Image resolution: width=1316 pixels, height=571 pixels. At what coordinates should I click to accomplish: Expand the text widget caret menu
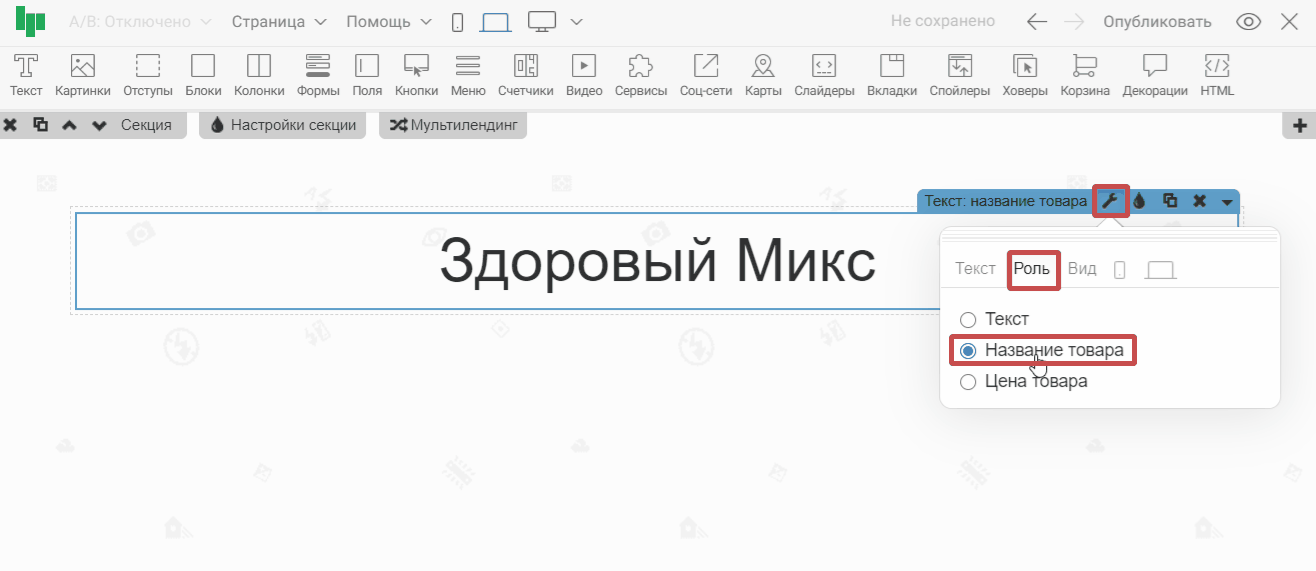click(1227, 202)
